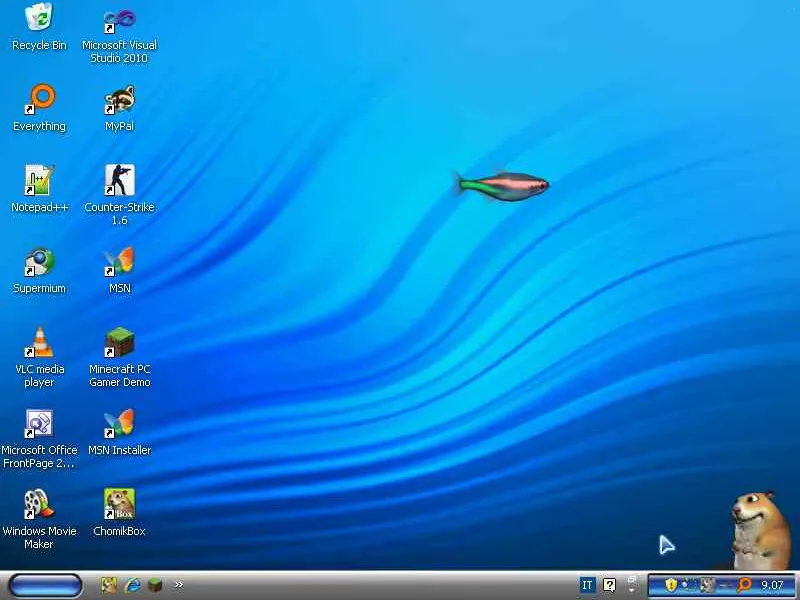Launch Internet Explorer from Quick Launch
Image resolution: width=800 pixels, height=600 pixels.
(133, 585)
